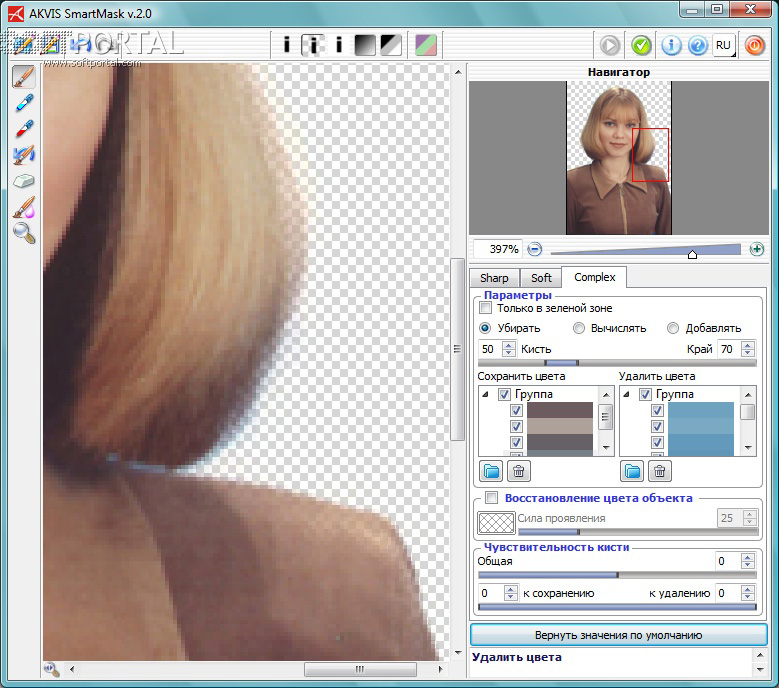
Task: Click canvas horizontal scrollbar thumb
Action: click(x=360, y=669)
